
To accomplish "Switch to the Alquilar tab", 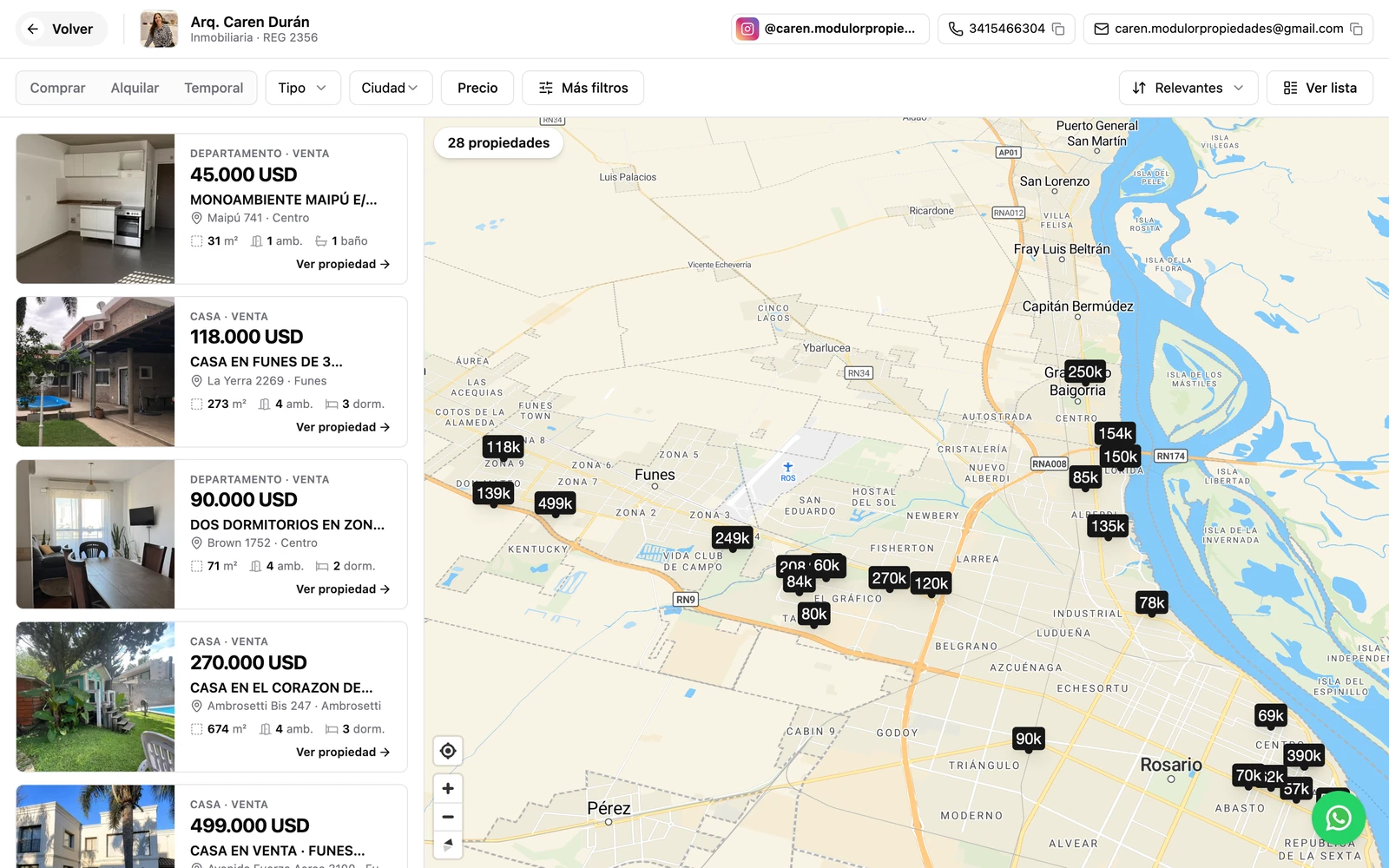I will tap(135, 88).
